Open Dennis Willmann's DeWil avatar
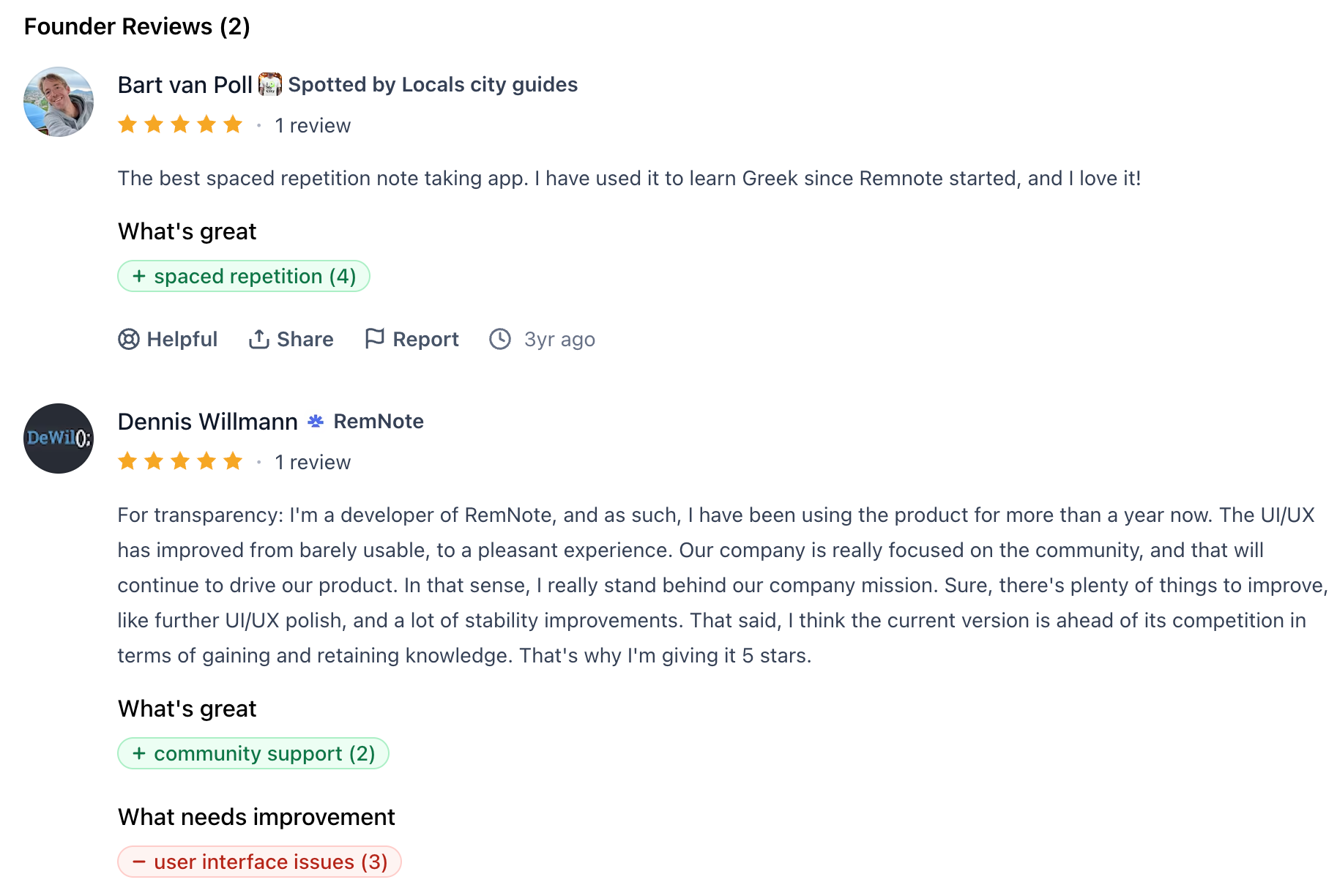Screen dimensions: 1337x896 coord(59,438)
